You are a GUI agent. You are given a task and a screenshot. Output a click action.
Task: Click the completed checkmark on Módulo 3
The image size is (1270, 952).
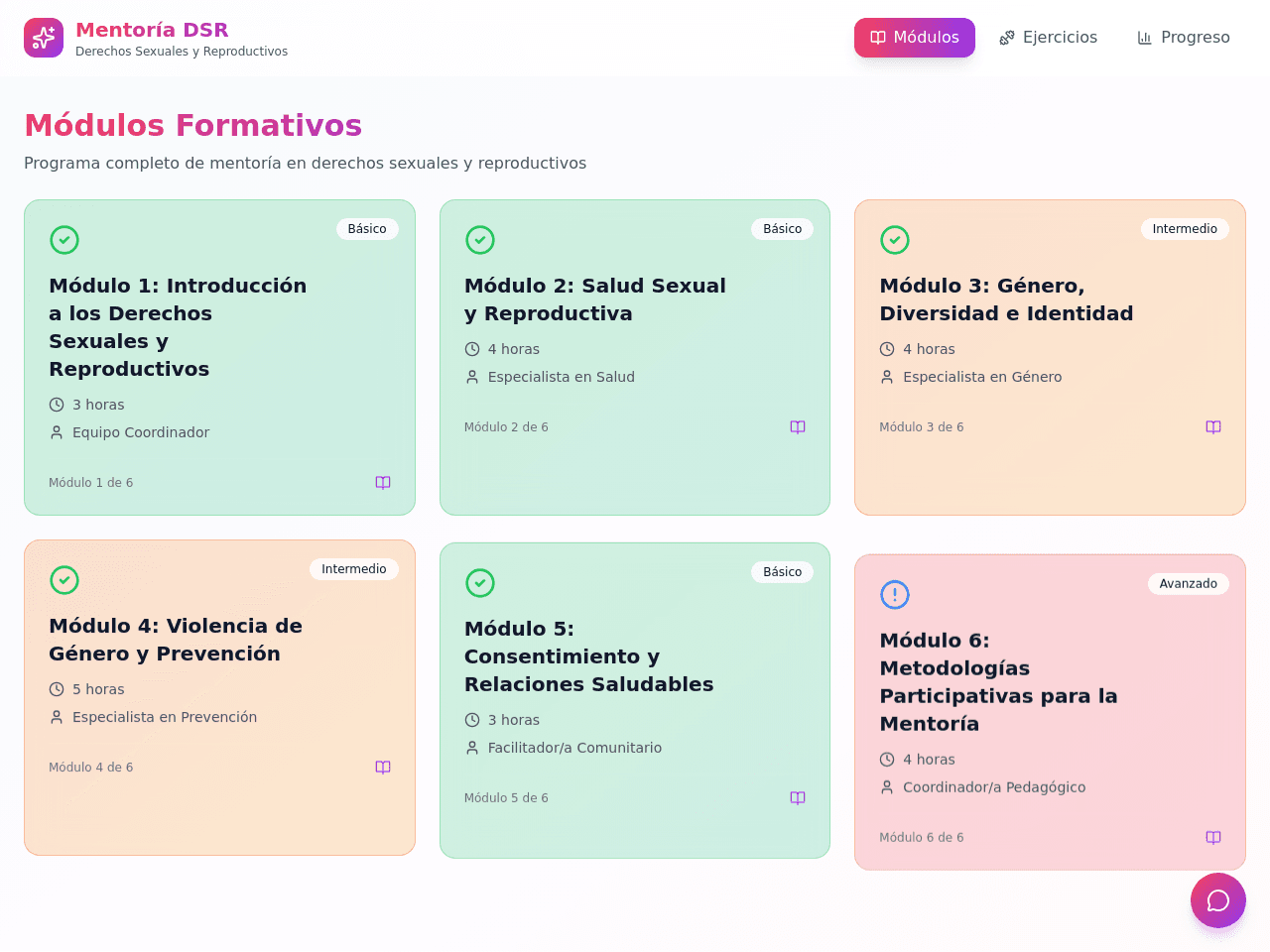click(x=895, y=240)
